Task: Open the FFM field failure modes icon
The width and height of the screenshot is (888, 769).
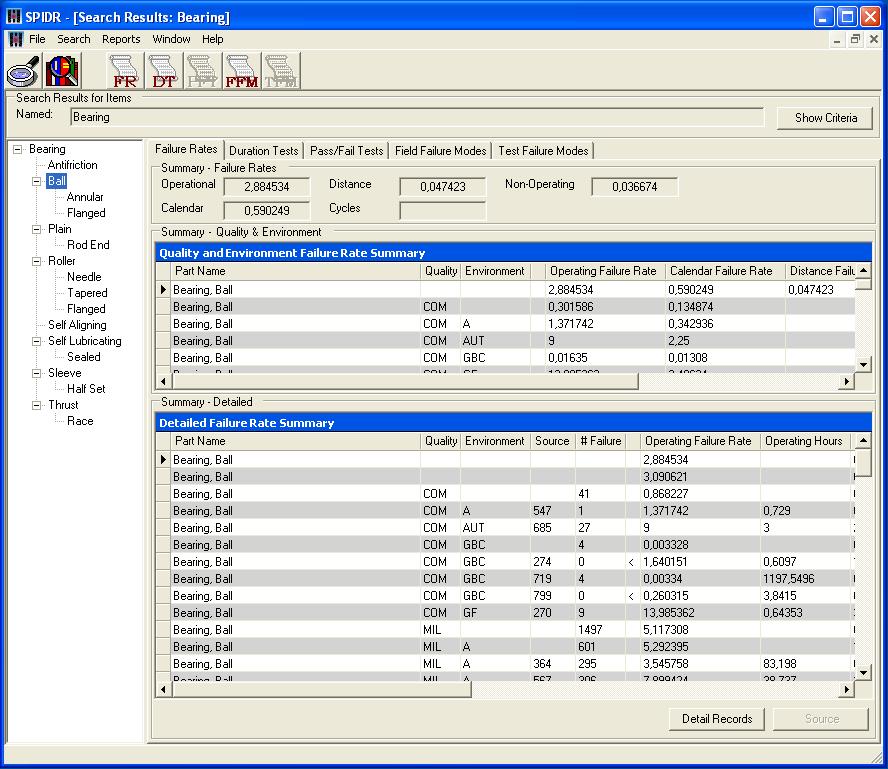Action: [x=242, y=71]
